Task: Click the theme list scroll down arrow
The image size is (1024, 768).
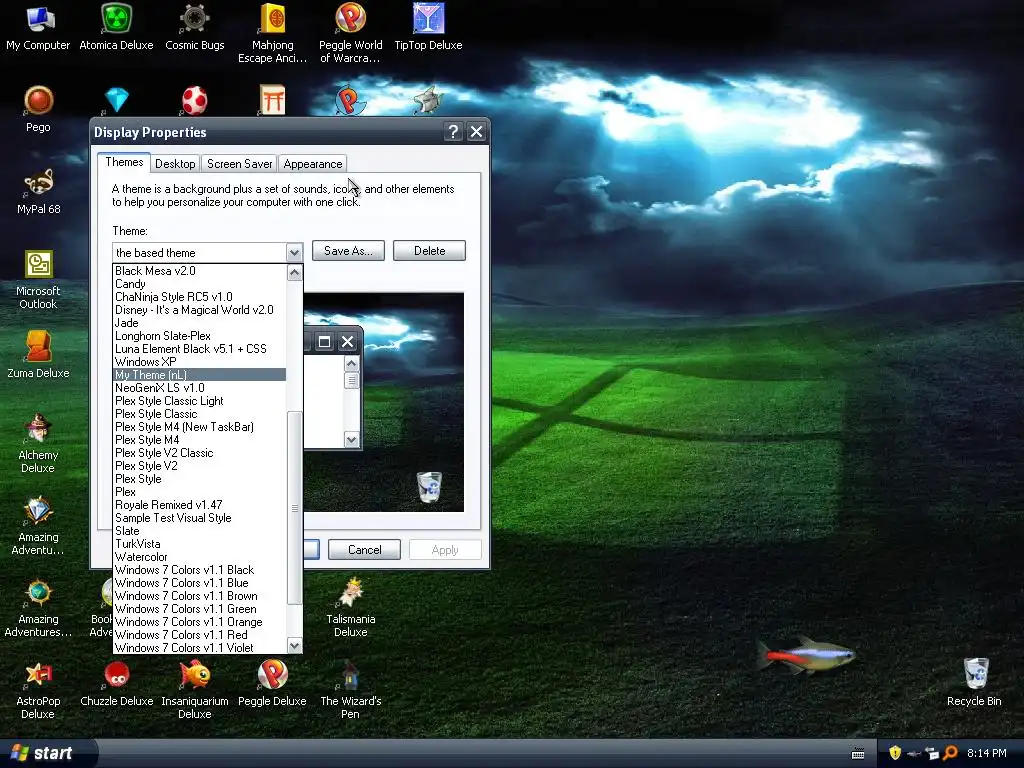Action: (295, 646)
